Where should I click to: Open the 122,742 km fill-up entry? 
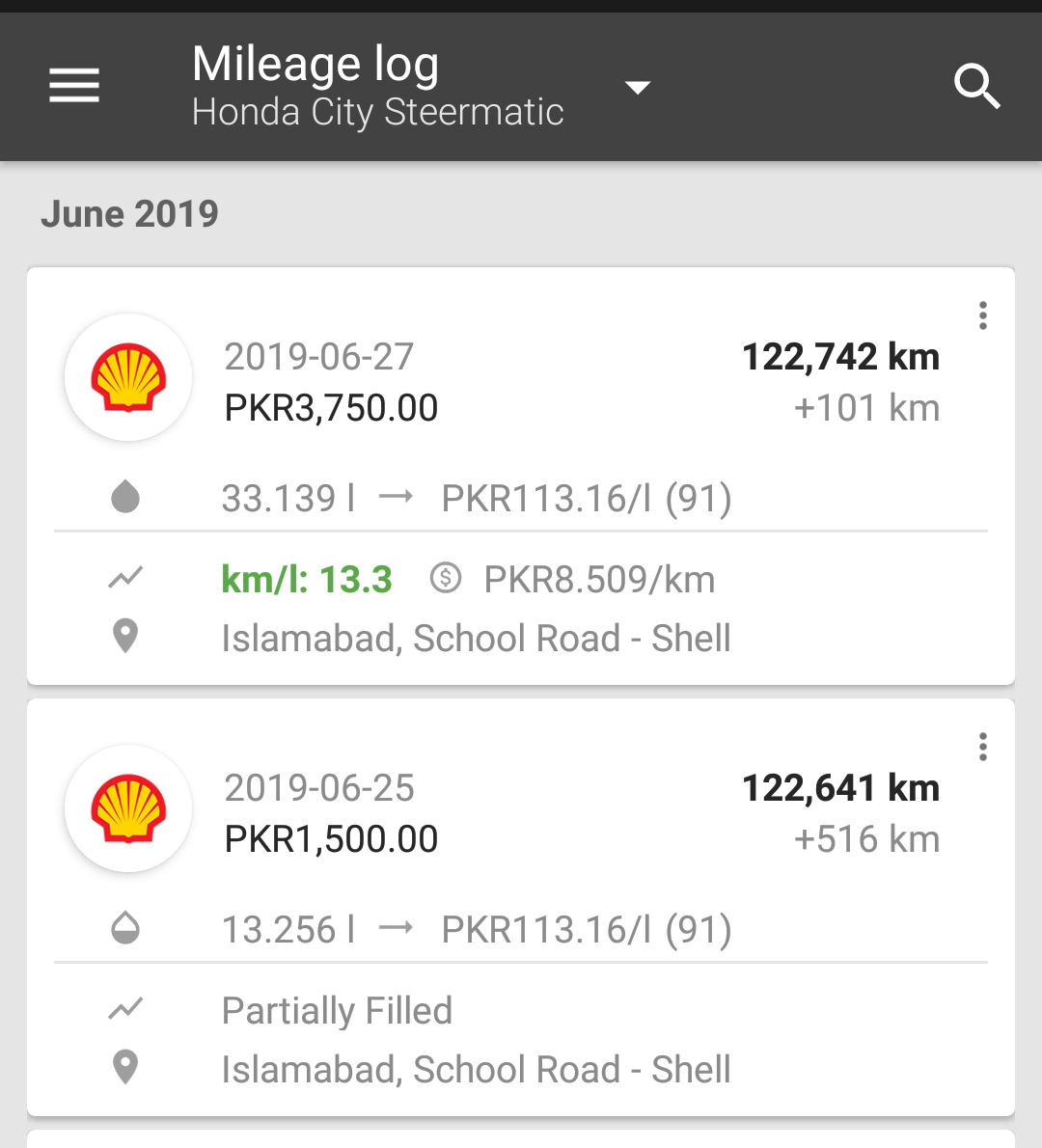(x=521, y=476)
